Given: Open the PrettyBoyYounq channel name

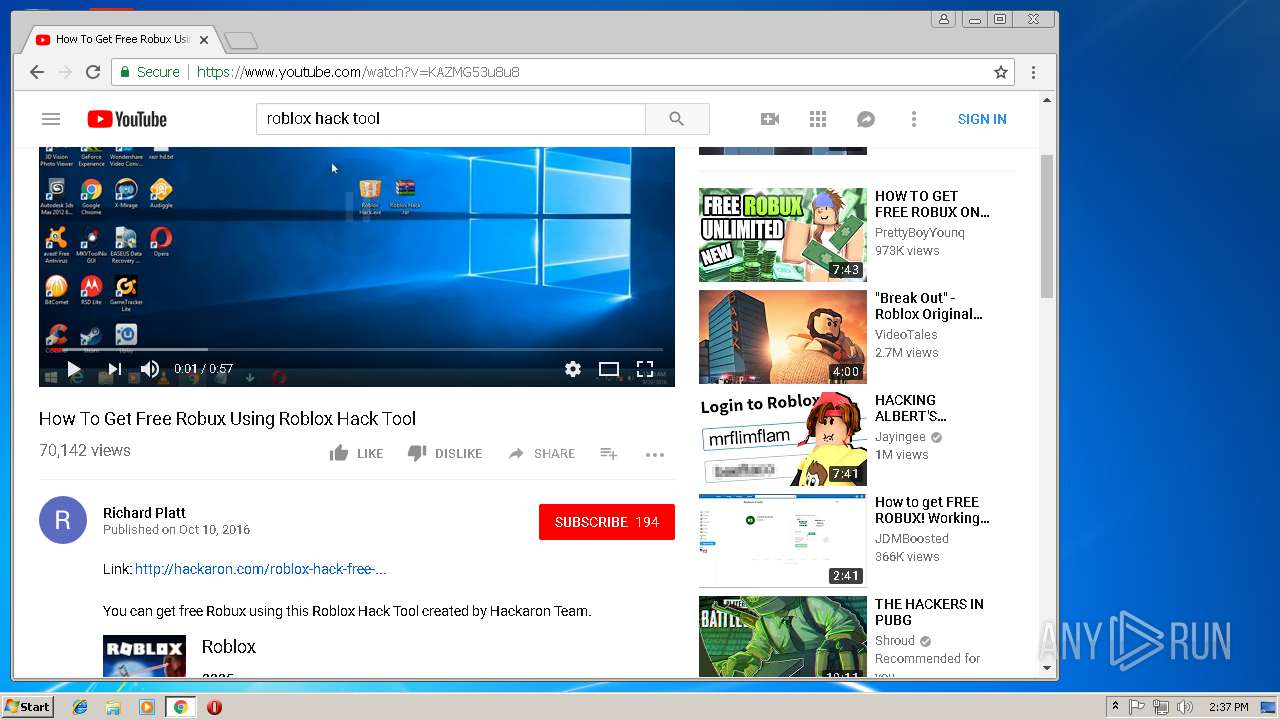Looking at the screenshot, I should point(920,233).
